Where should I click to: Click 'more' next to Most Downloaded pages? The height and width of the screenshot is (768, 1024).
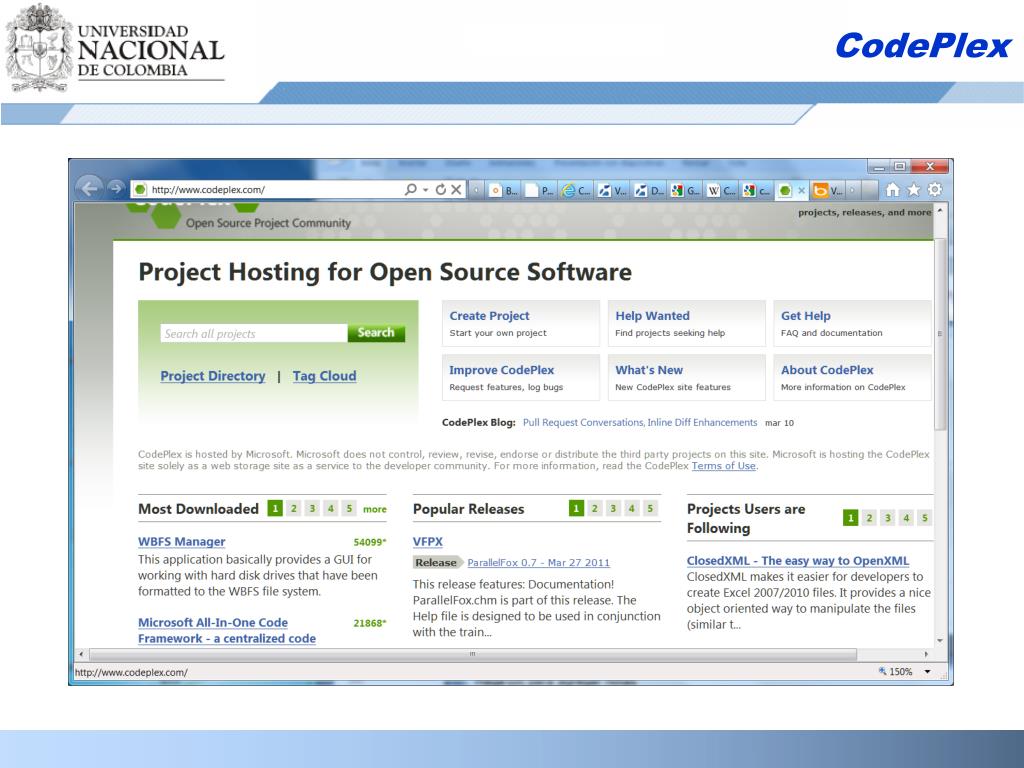click(375, 509)
